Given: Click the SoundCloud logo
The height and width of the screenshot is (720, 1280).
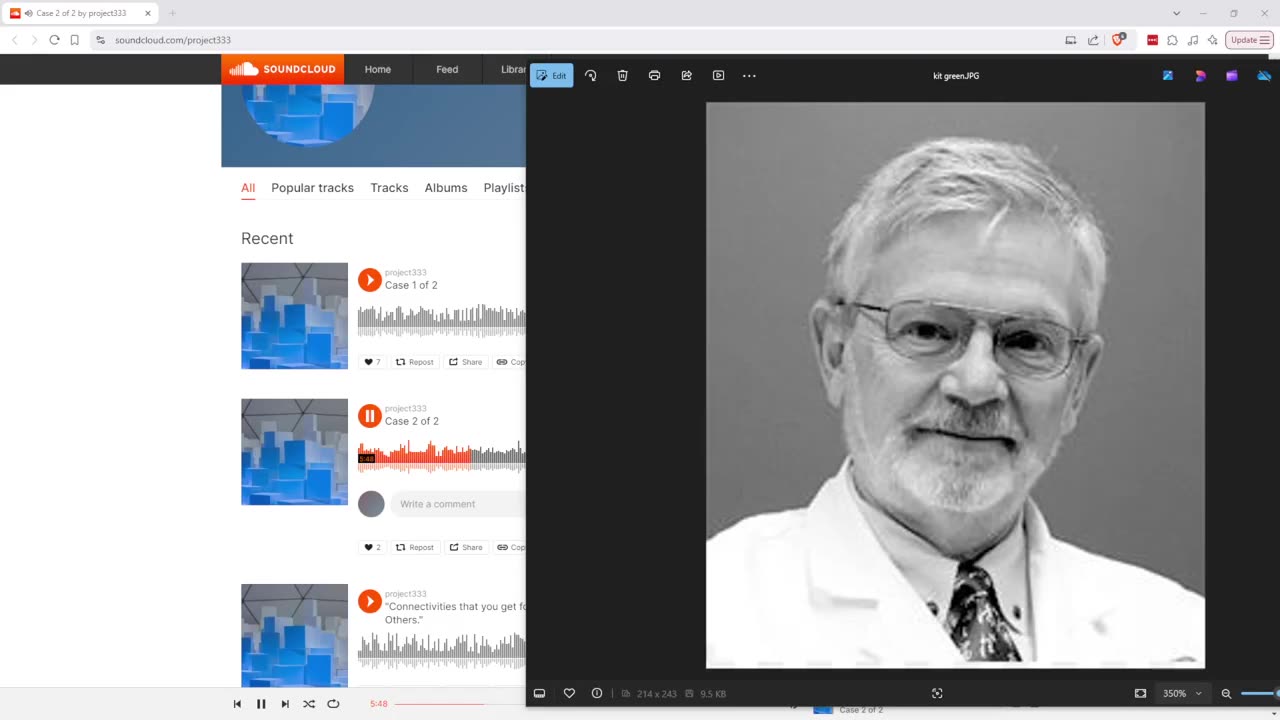Looking at the screenshot, I should [x=282, y=69].
